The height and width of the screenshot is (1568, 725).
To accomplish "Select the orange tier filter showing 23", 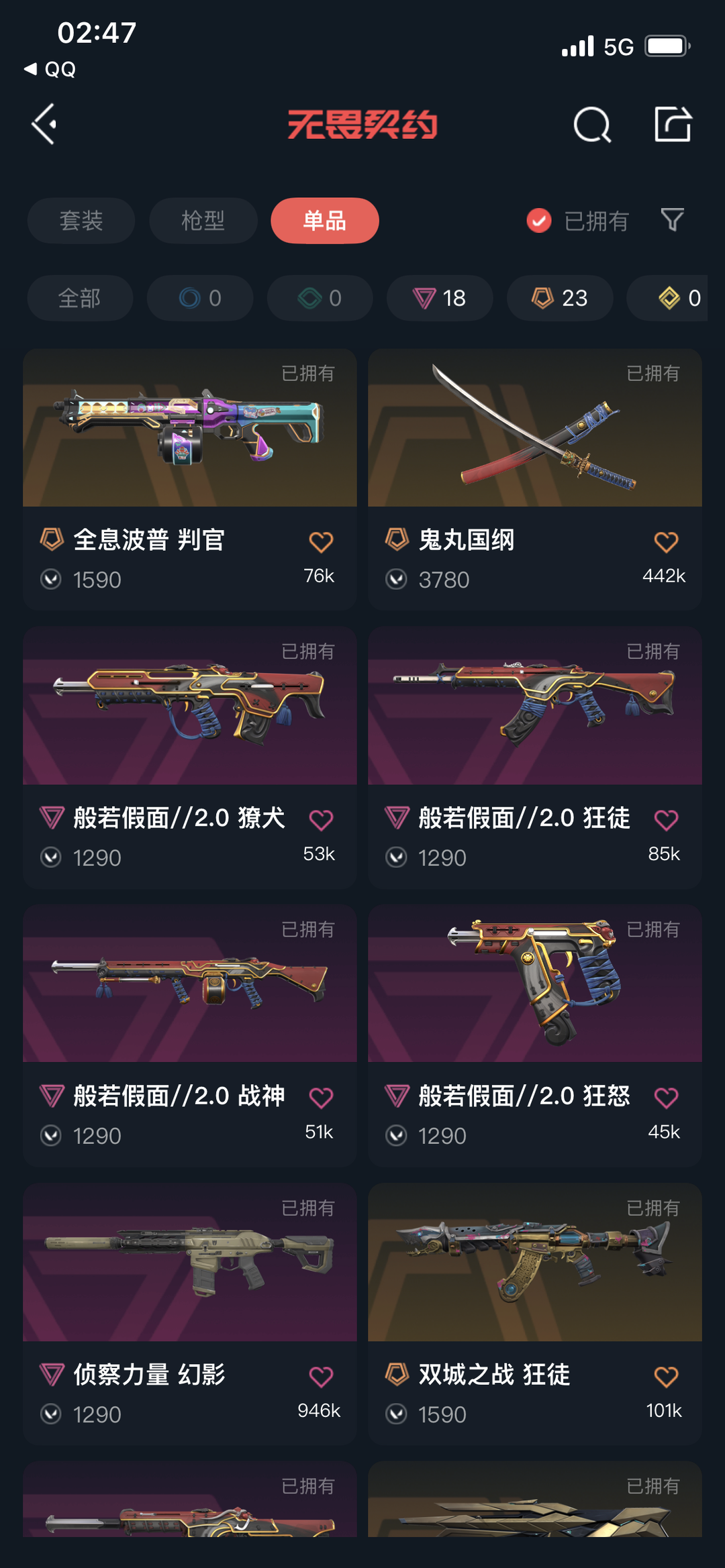I will (560, 298).
